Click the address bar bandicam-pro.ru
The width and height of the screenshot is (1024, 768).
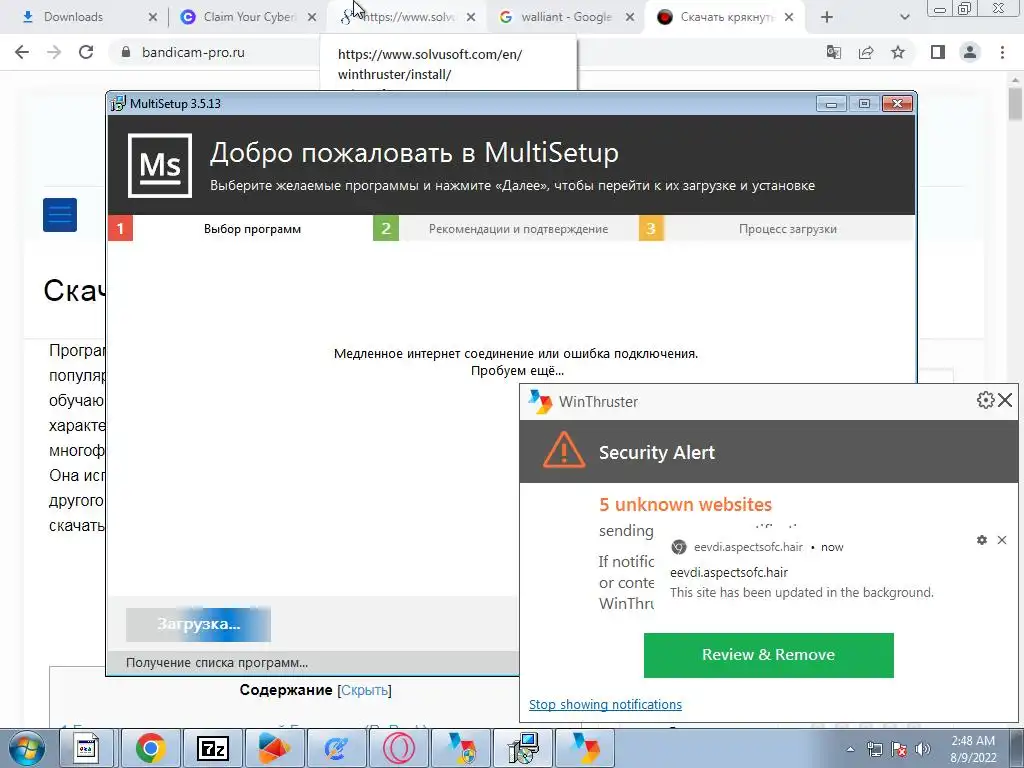[193, 52]
